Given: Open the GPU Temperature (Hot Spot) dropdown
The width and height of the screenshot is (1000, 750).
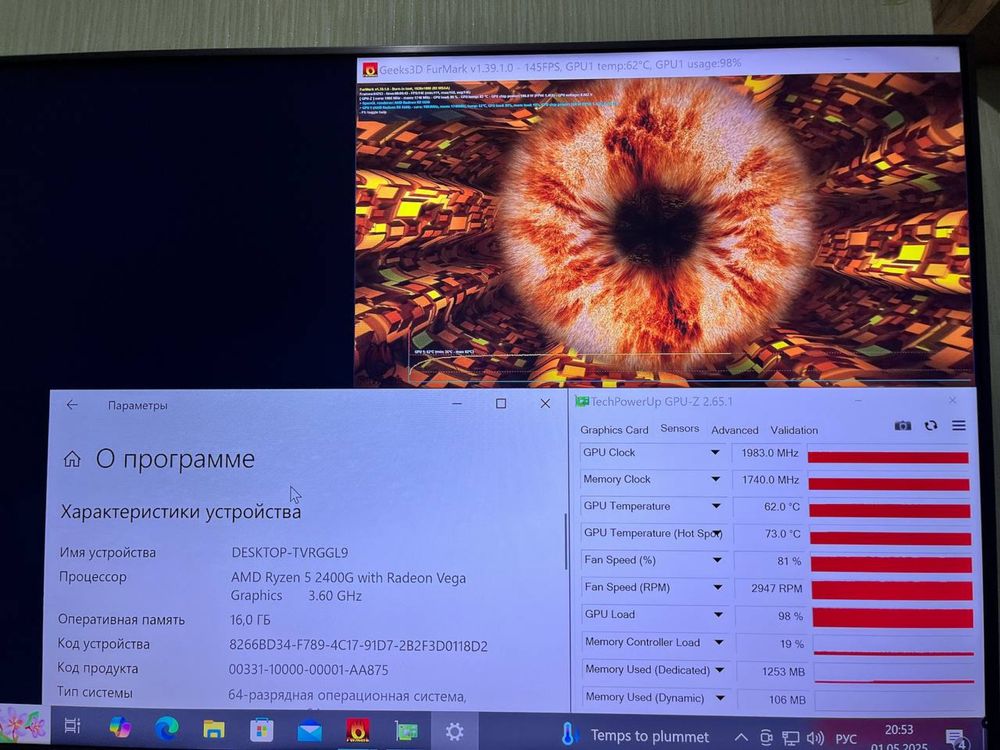Looking at the screenshot, I should coord(717,533).
